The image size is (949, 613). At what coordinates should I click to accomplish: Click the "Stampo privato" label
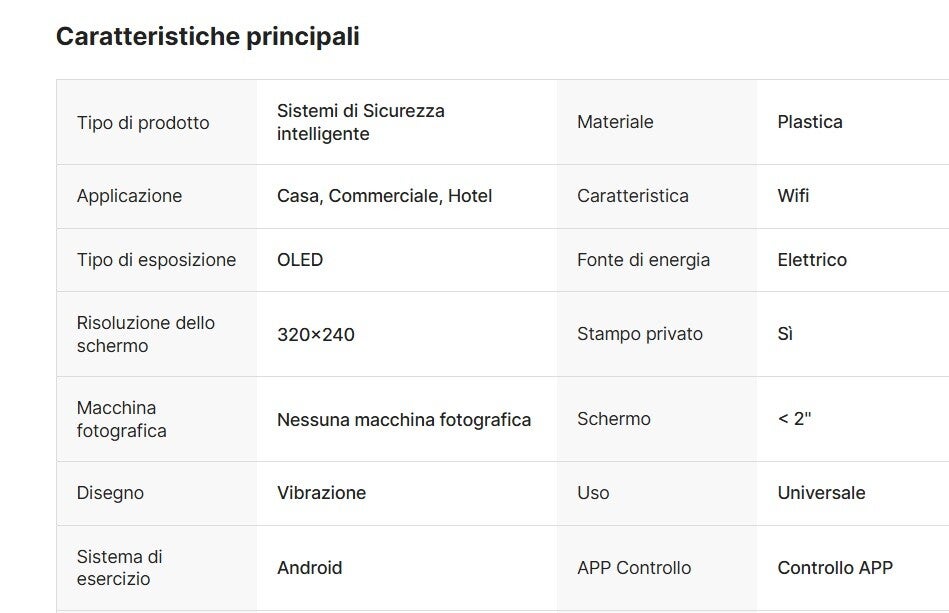pyautogui.click(x=640, y=334)
